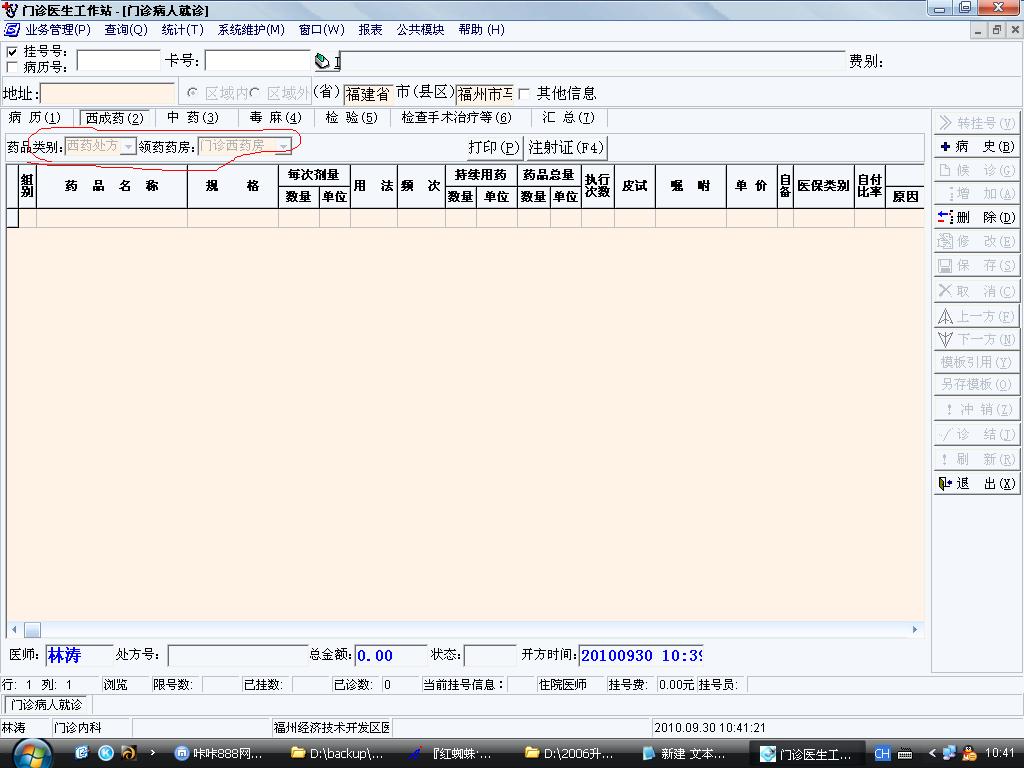
Task: Click the horizontal scrollbar thumb of the grid
Action: tap(33, 630)
